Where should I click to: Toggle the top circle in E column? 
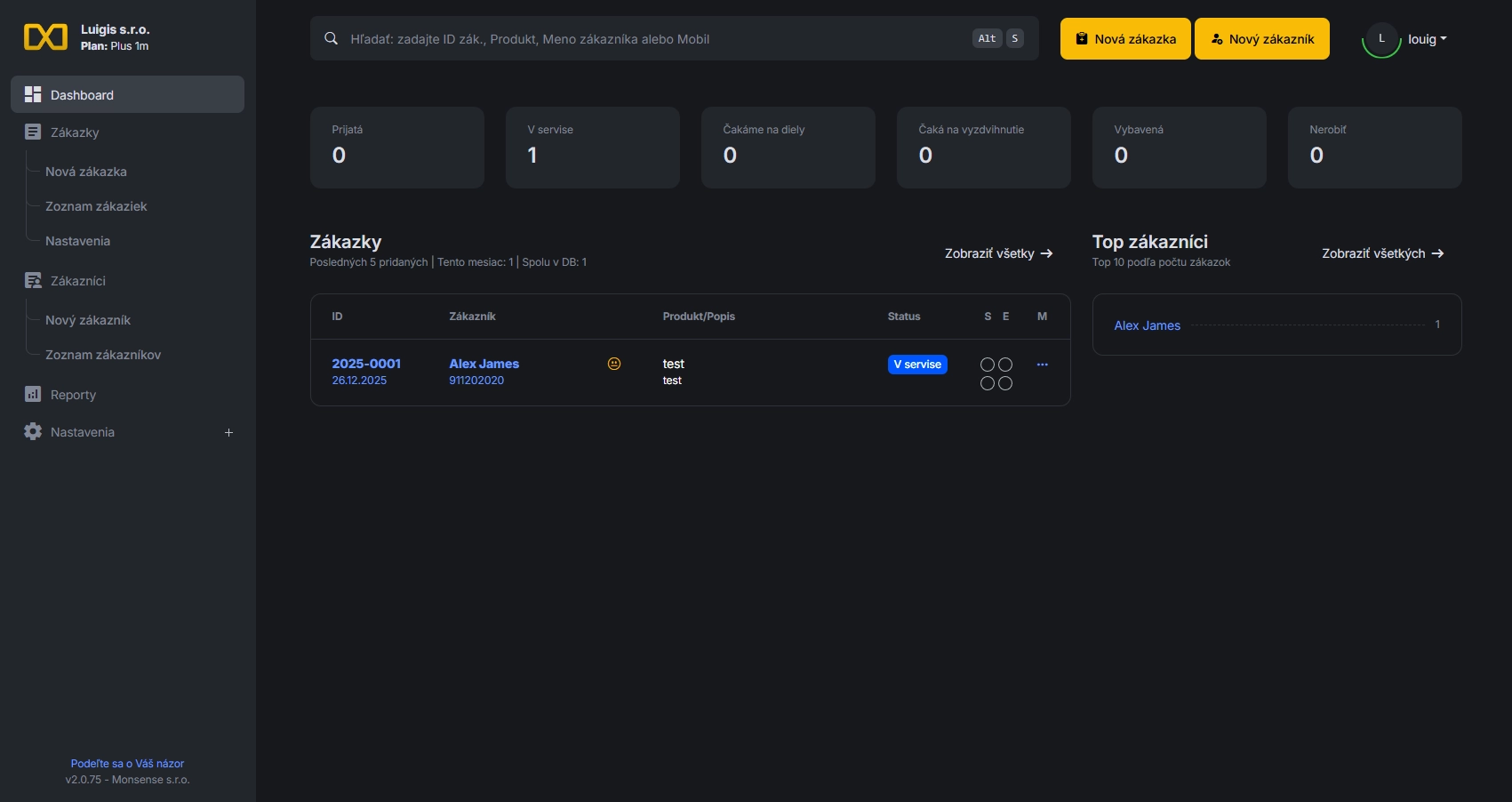click(1005, 365)
